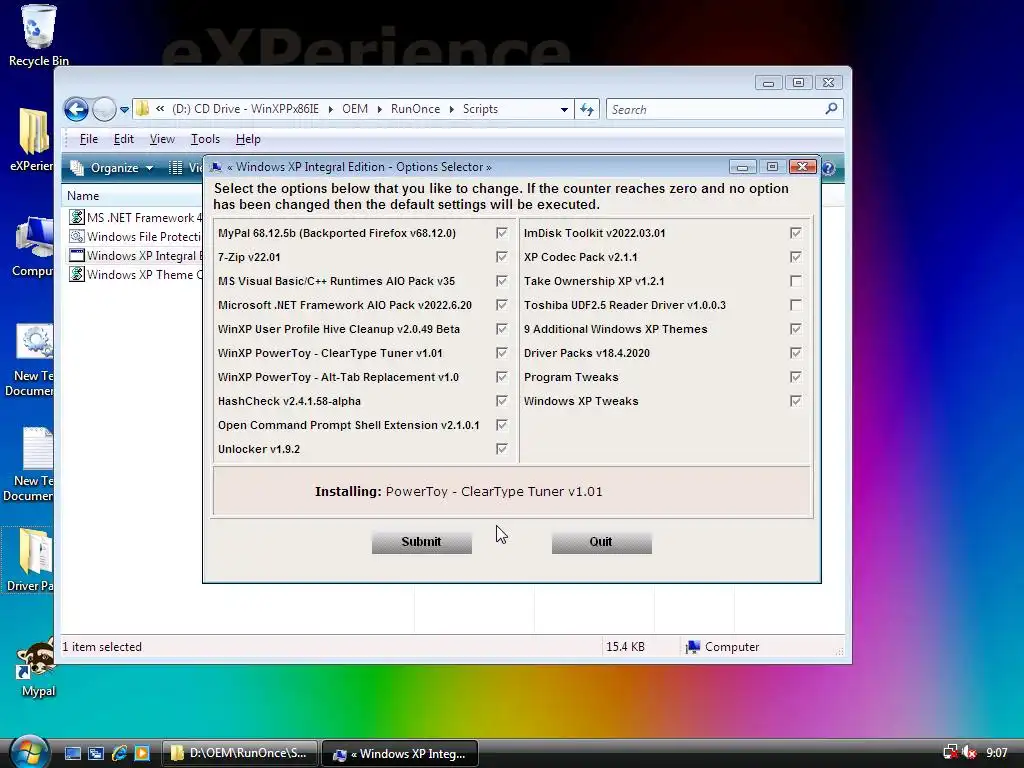Expand the arrow after OEM in path
This screenshot has width=1024, height=768.
pyautogui.click(x=379, y=109)
